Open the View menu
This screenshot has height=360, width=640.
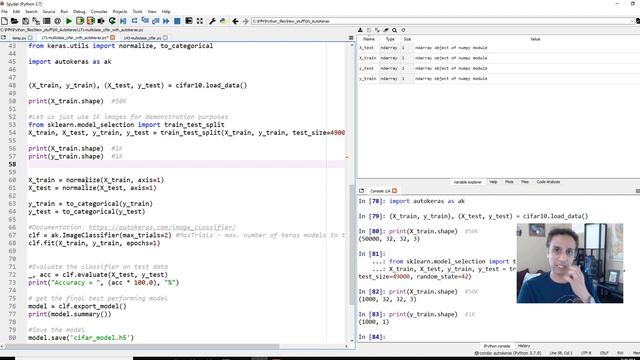click(x=151, y=11)
